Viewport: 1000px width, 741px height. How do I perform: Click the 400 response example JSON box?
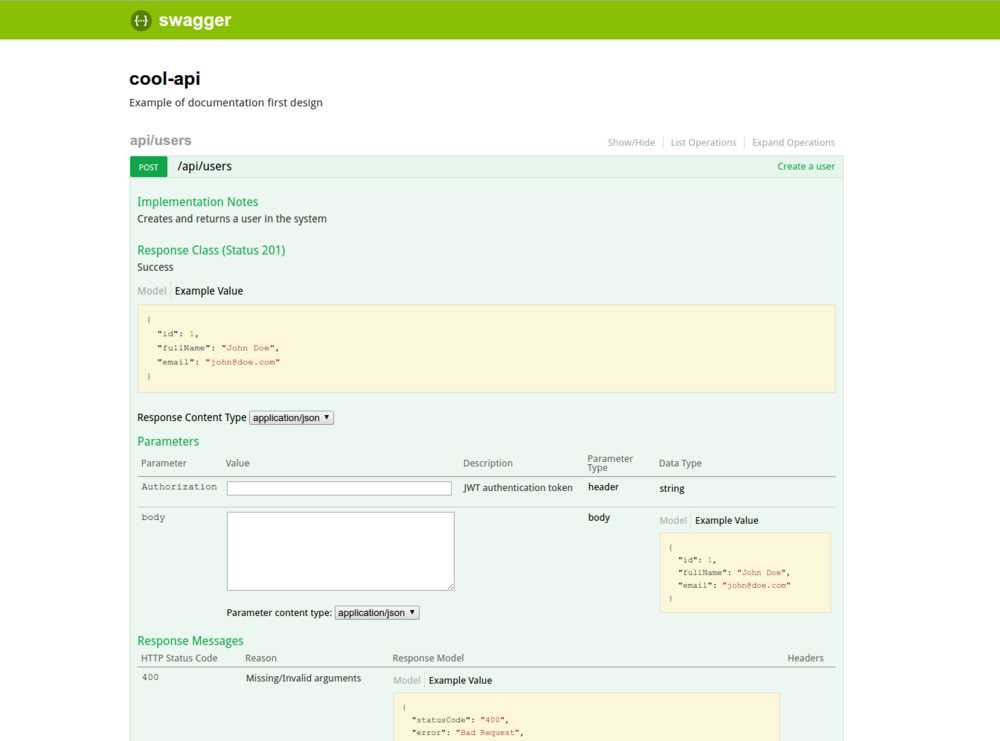(x=586, y=717)
